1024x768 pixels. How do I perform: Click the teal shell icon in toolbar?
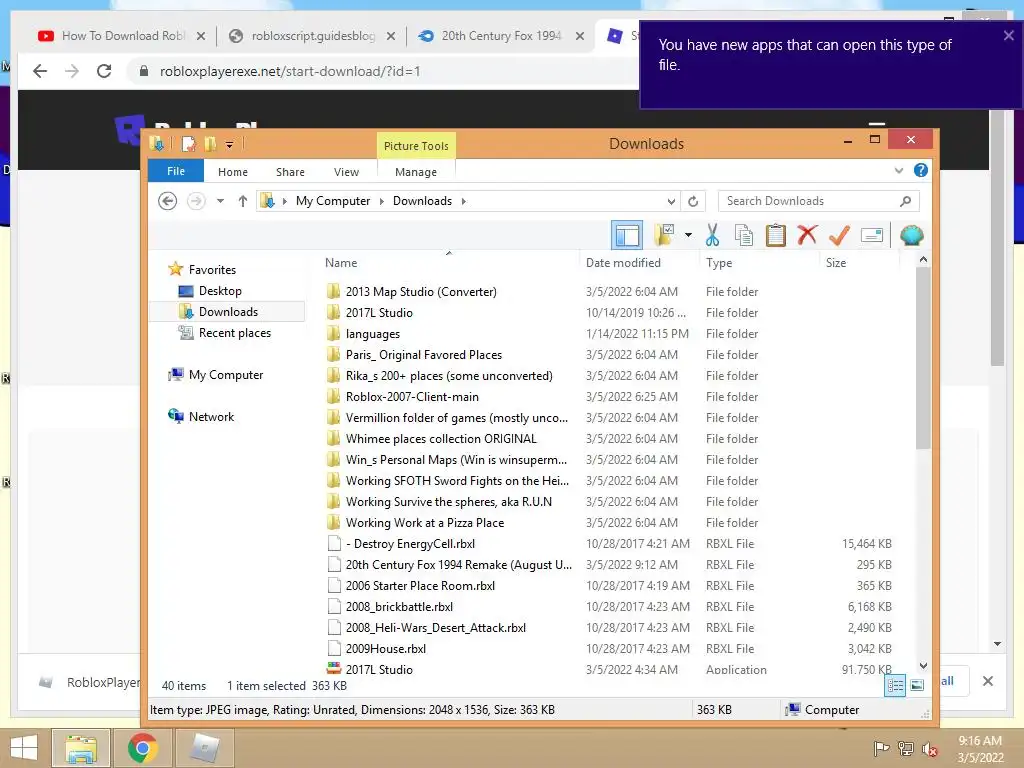pyautogui.click(x=912, y=235)
